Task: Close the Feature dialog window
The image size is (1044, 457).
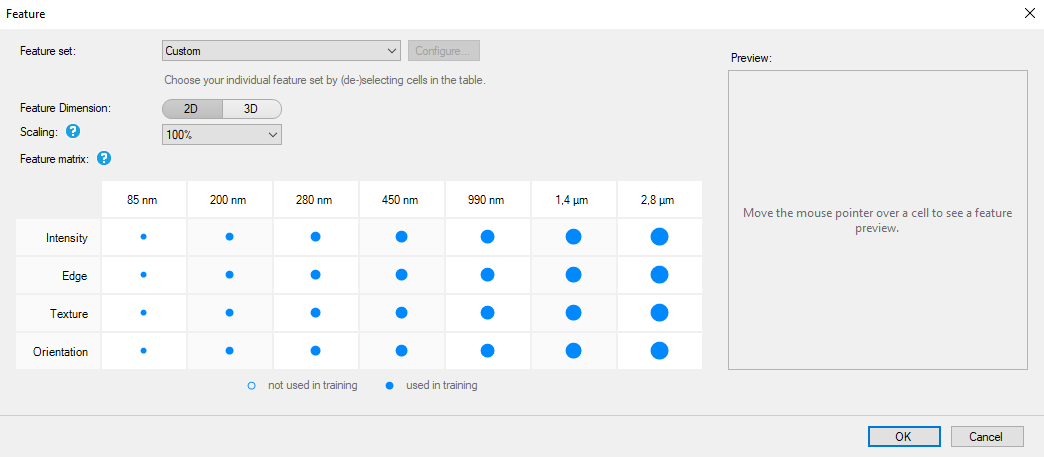Action: coord(1029,13)
